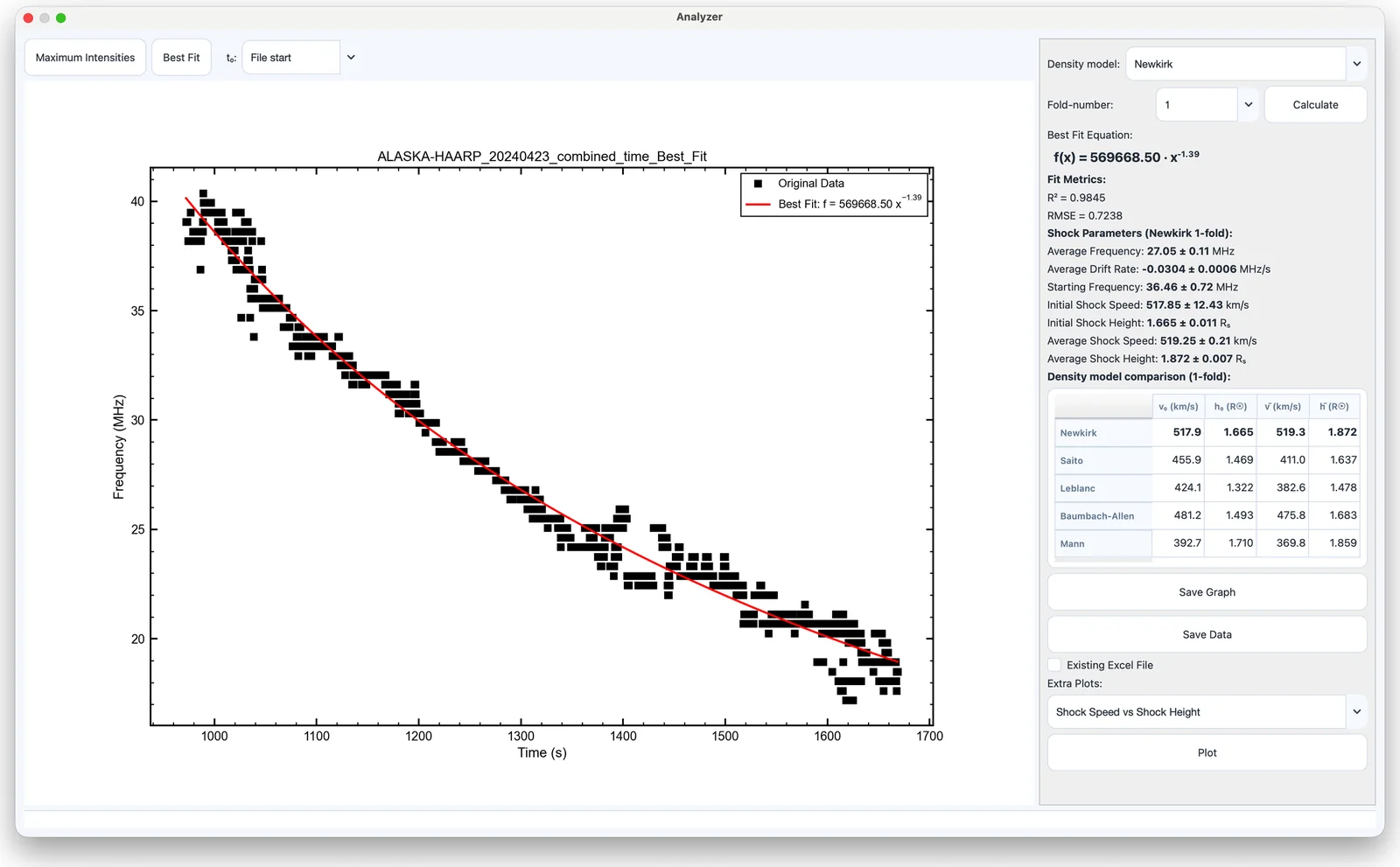Image resolution: width=1400 pixels, height=867 pixels.
Task: Select the Mann row header
Action: click(1103, 543)
